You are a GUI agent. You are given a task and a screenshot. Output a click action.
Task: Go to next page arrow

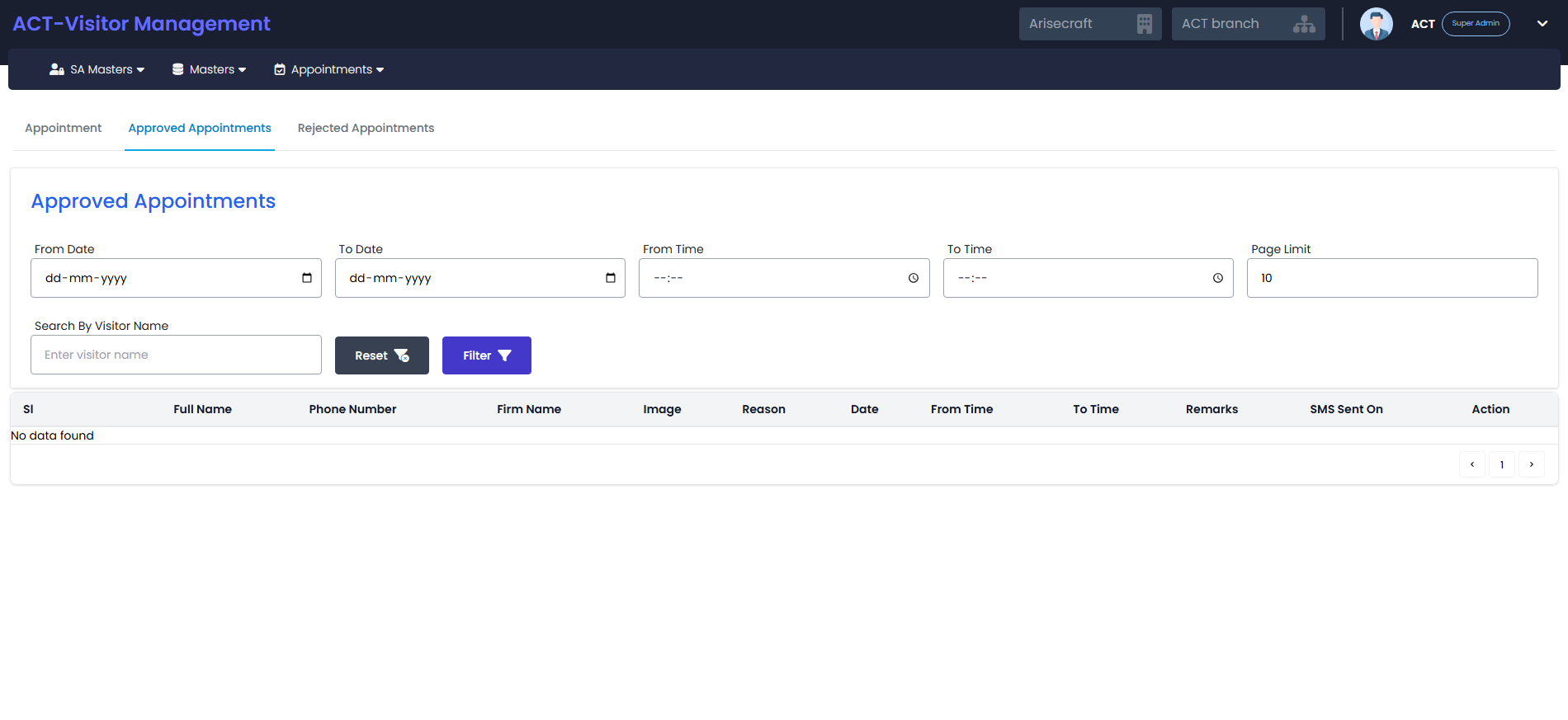(1532, 464)
